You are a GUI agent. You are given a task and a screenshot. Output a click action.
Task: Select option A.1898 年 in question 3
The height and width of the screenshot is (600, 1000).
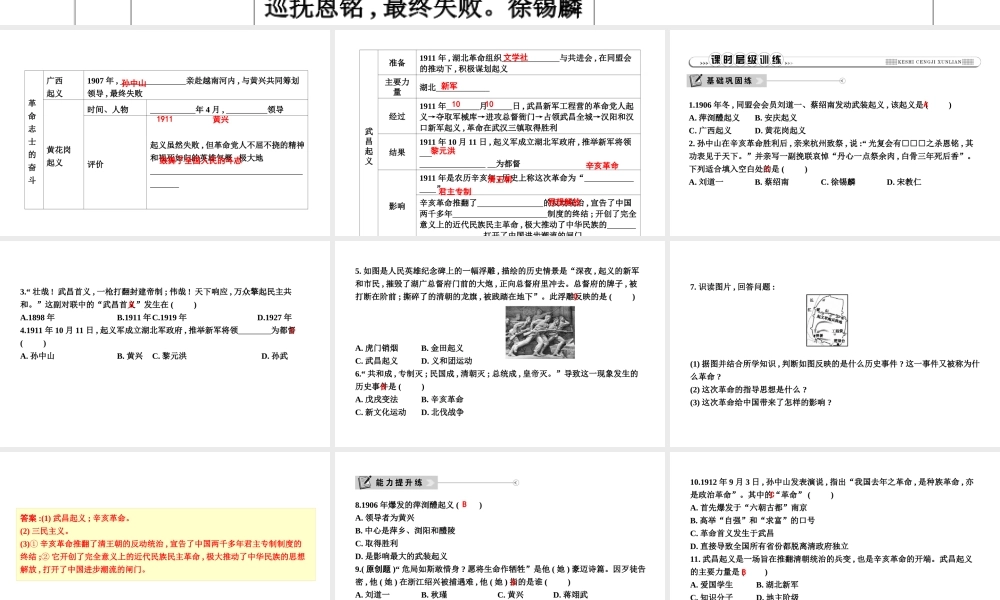(x=37, y=317)
